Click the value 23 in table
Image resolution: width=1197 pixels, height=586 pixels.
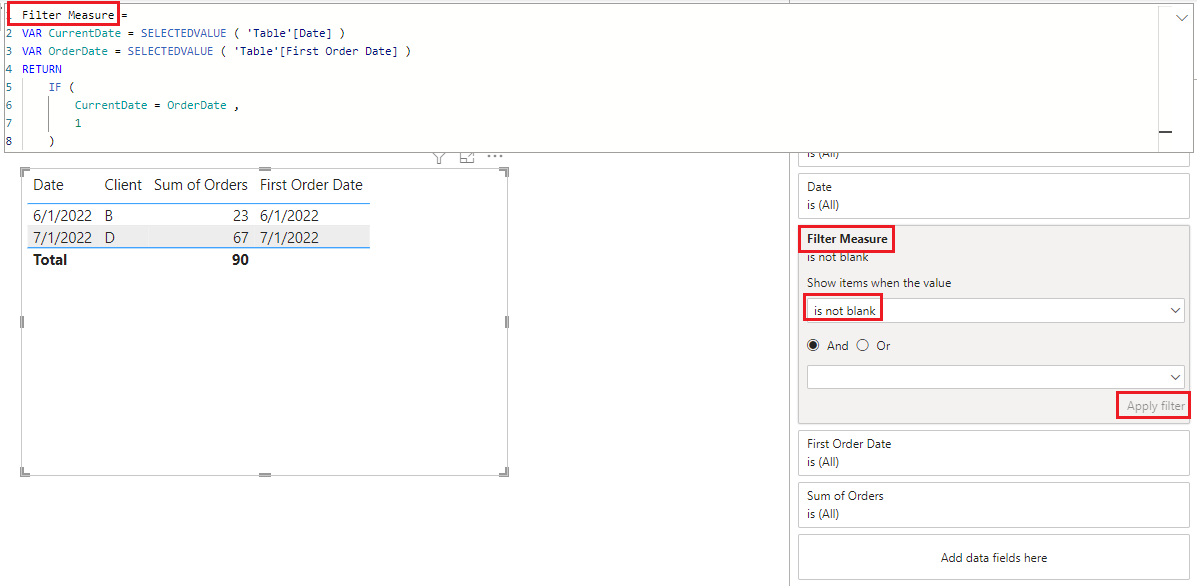coord(241,216)
